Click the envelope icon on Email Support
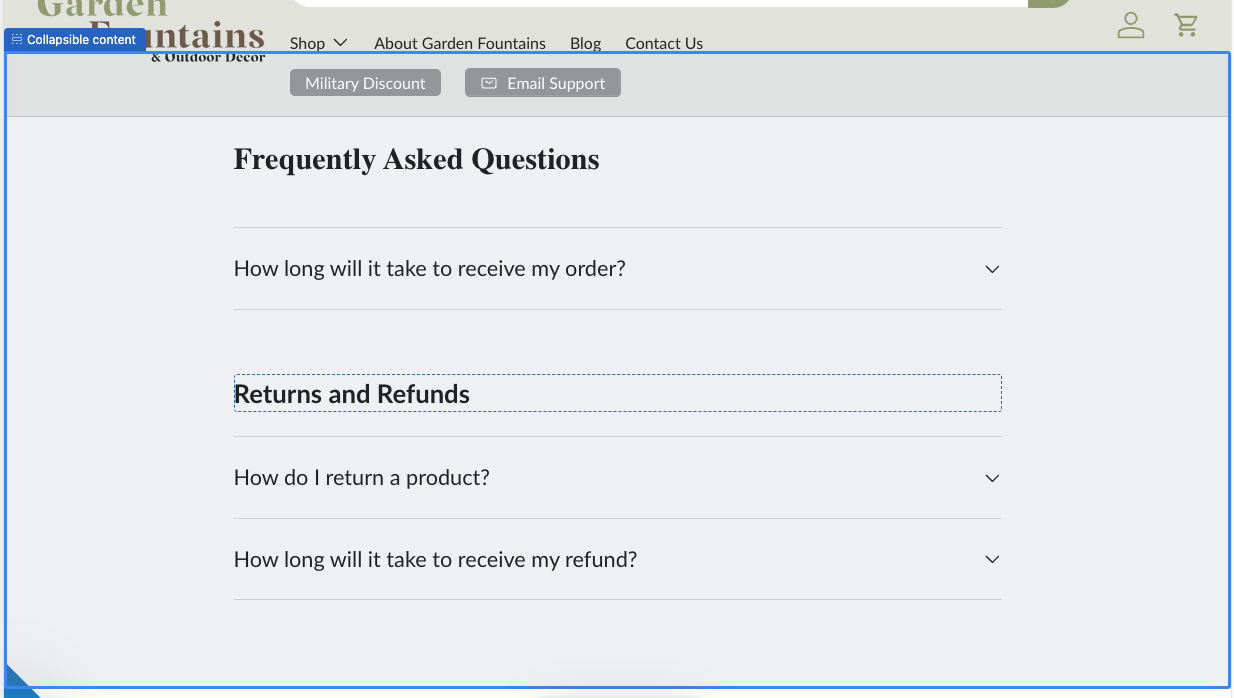 pyautogui.click(x=489, y=83)
